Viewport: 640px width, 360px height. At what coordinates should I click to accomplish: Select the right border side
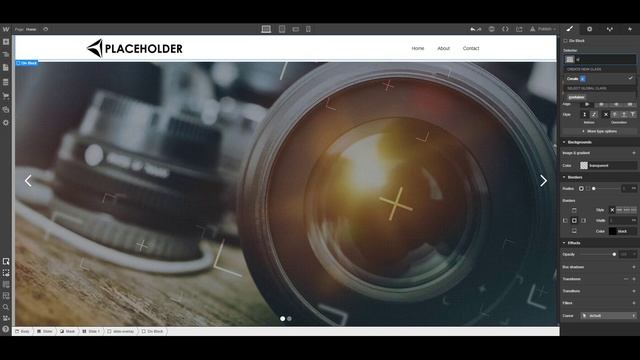tap(583, 220)
